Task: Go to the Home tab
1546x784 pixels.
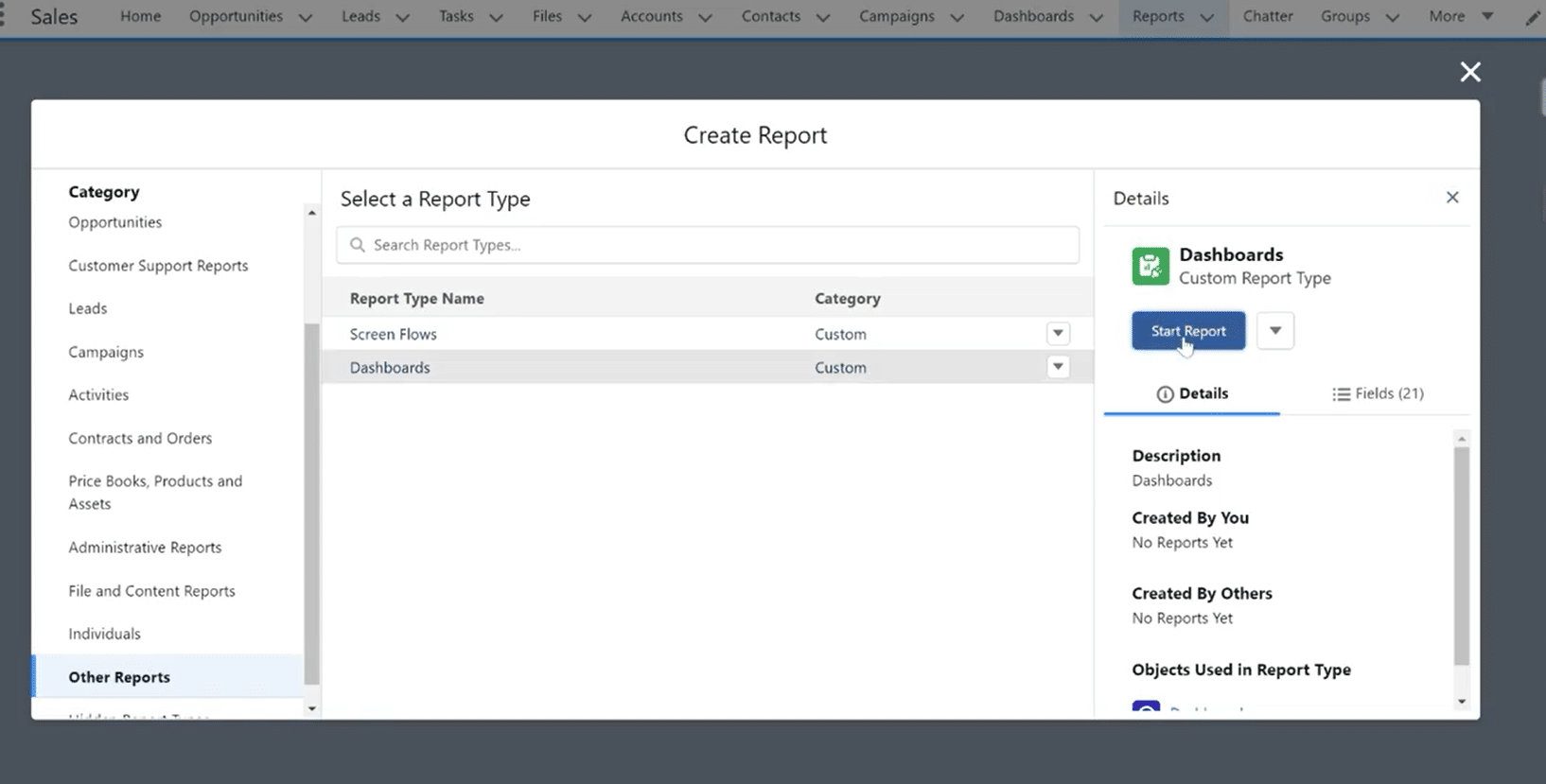Action: (x=140, y=16)
